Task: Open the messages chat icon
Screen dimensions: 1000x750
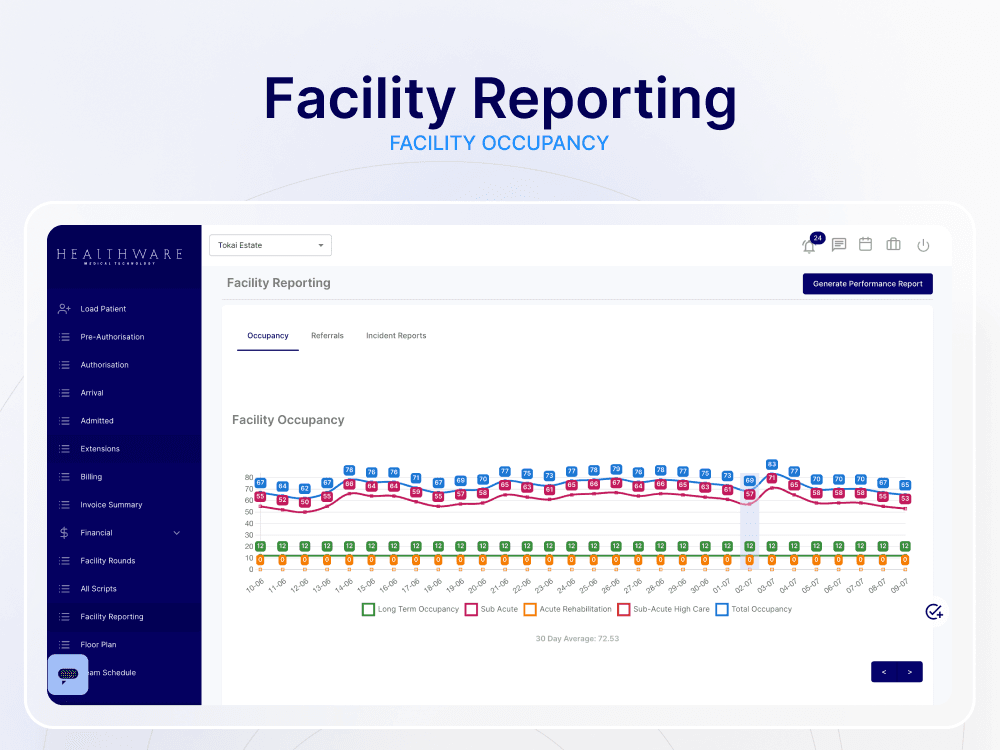Action: (839, 245)
